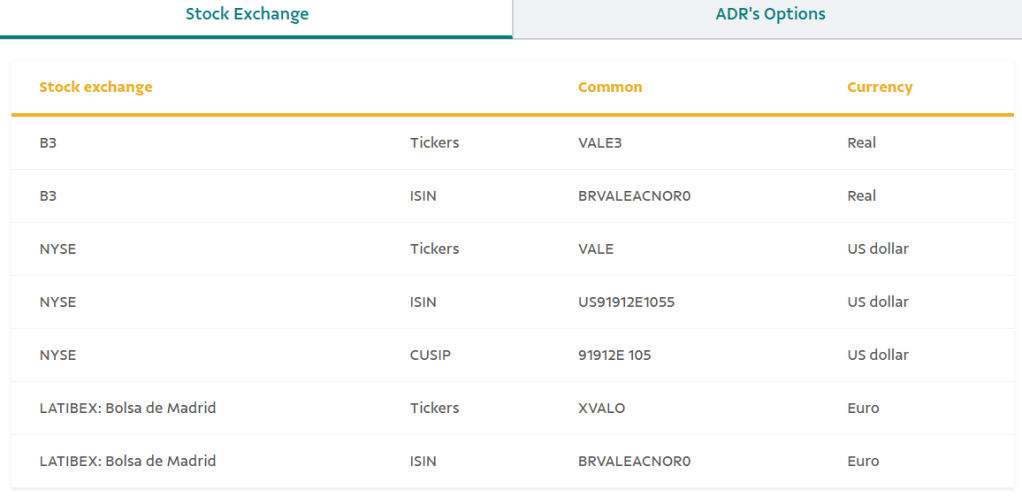This screenshot has height=497, width=1022.
Task: Click B3 in the VALE3 tickers row
Action: pos(48,143)
